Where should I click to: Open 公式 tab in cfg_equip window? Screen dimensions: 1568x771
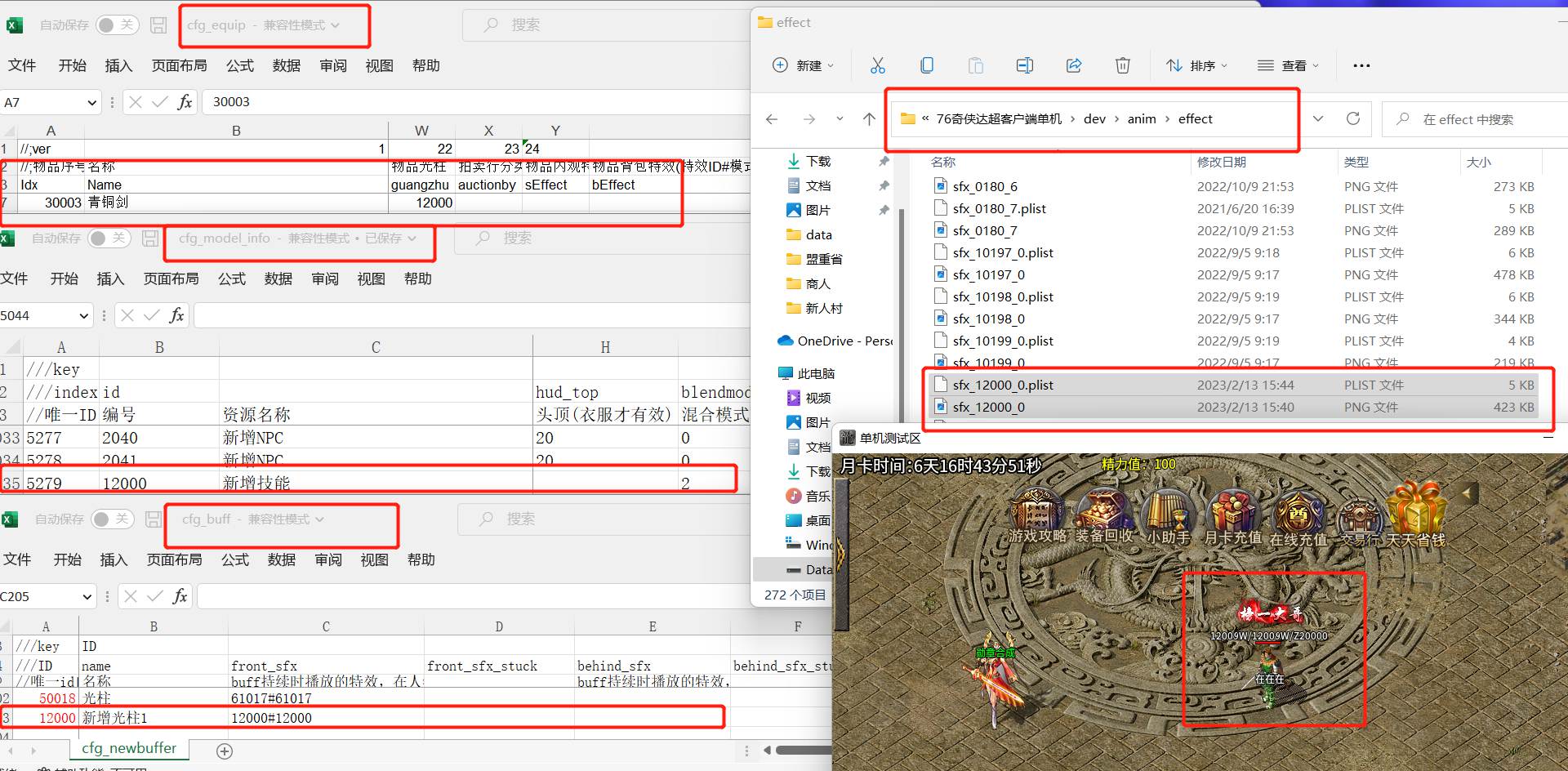coord(240,65)
